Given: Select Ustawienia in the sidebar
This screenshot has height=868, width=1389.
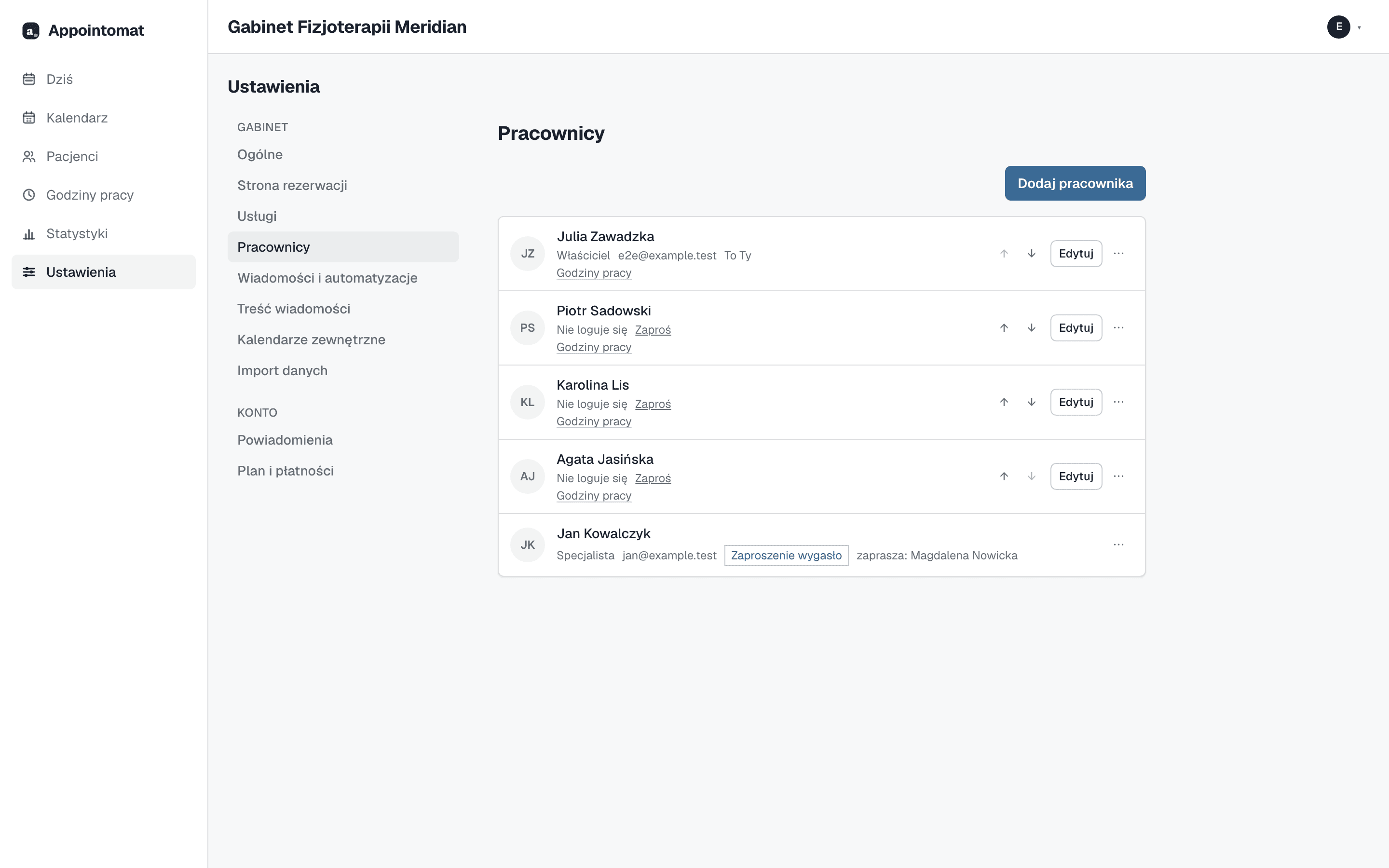Looking at the screenshot, I should (103, 272).
